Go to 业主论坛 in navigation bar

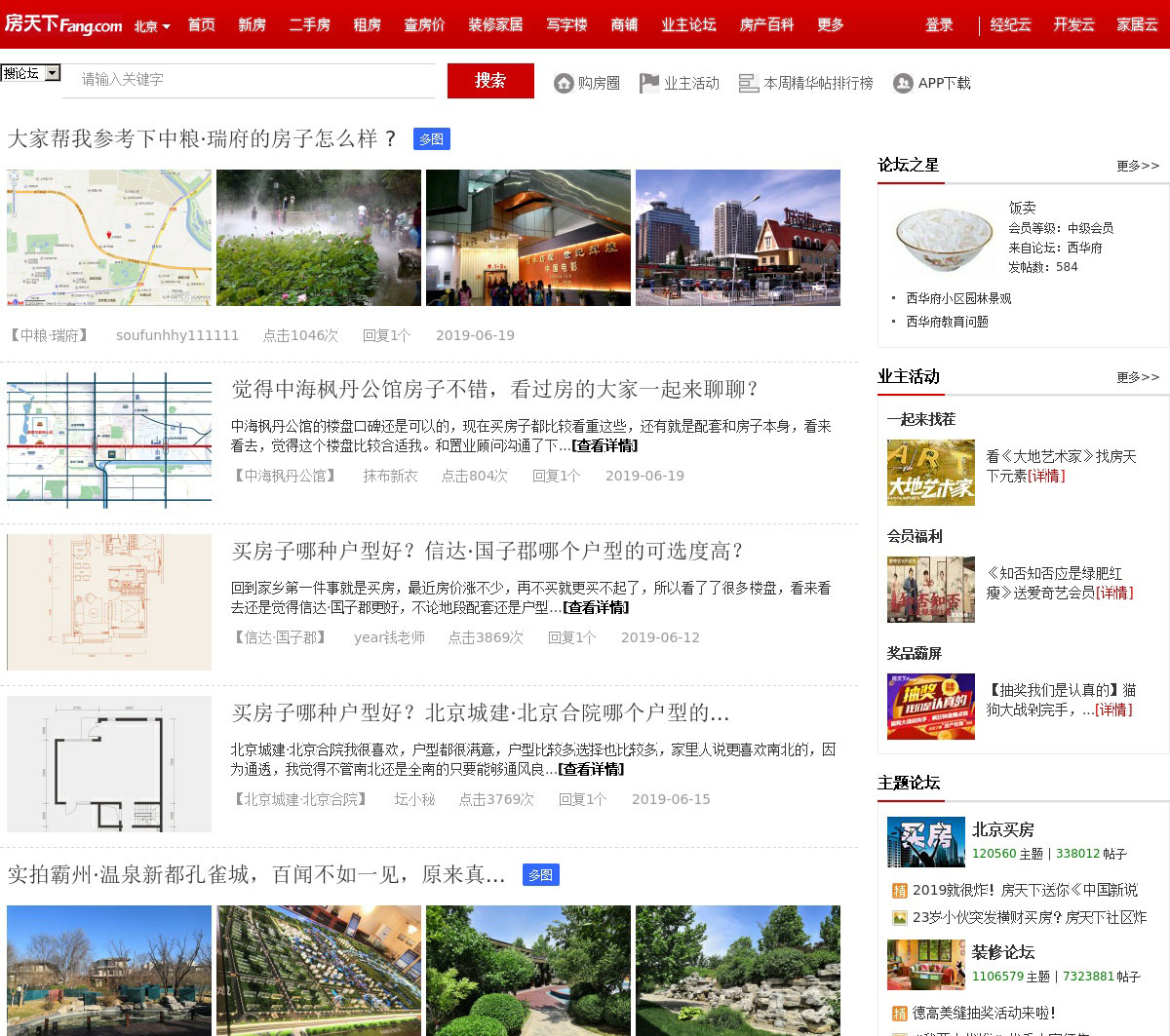[x=688, y=24]
